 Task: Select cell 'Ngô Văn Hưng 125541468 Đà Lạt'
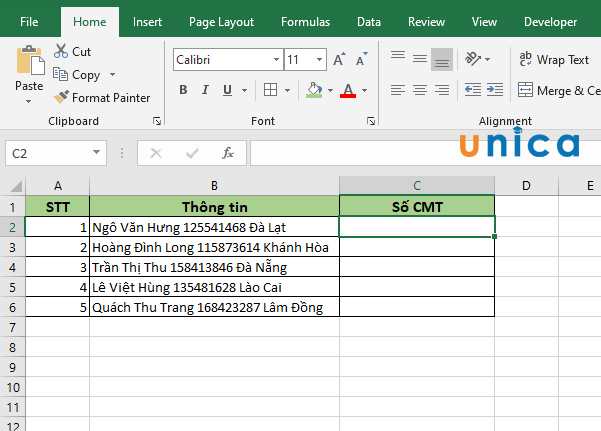(214, 227)
